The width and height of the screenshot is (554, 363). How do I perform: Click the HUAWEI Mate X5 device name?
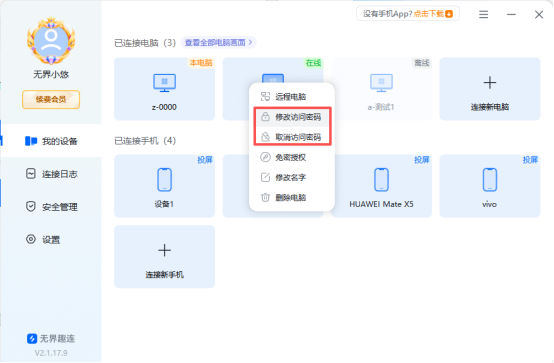coord(381,204)
